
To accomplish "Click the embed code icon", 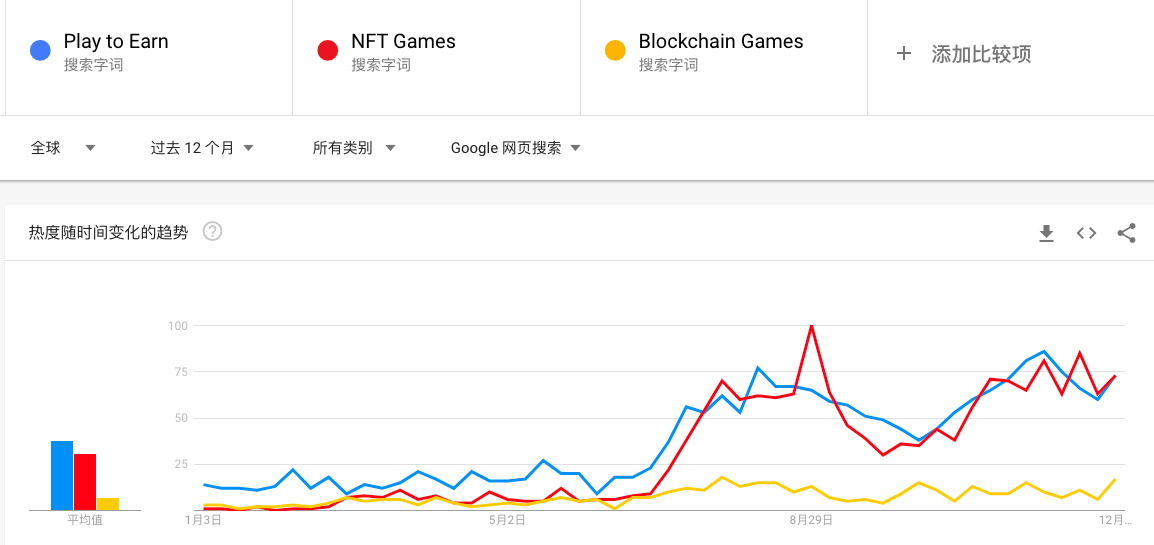I will tap(1086, 233).
